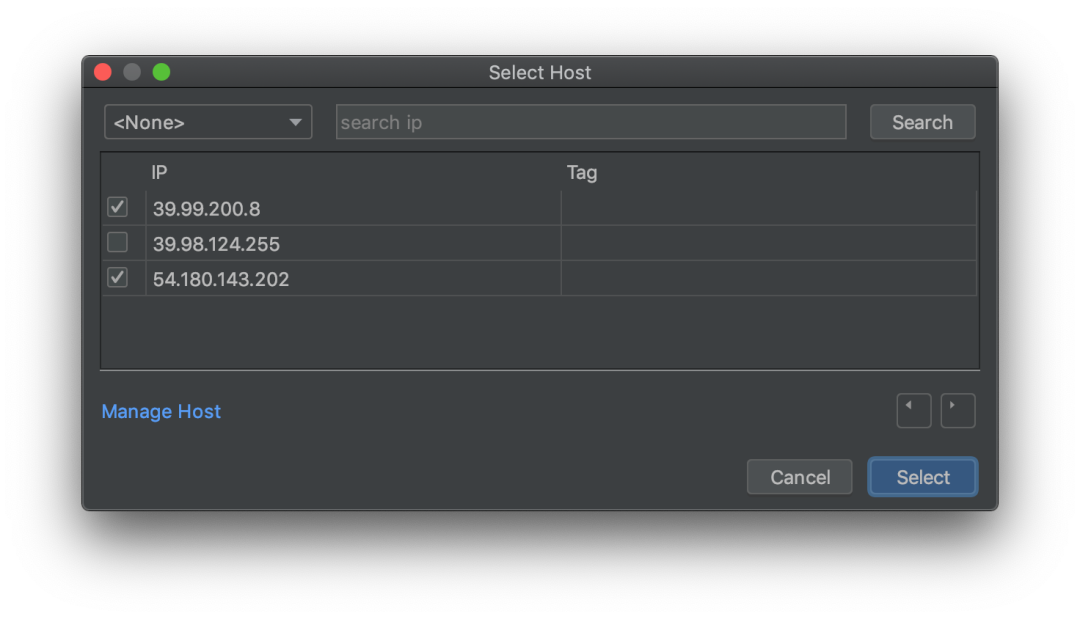Click the Tag column header
Screen dimensions: 1080x619
(x=581, y=172)
